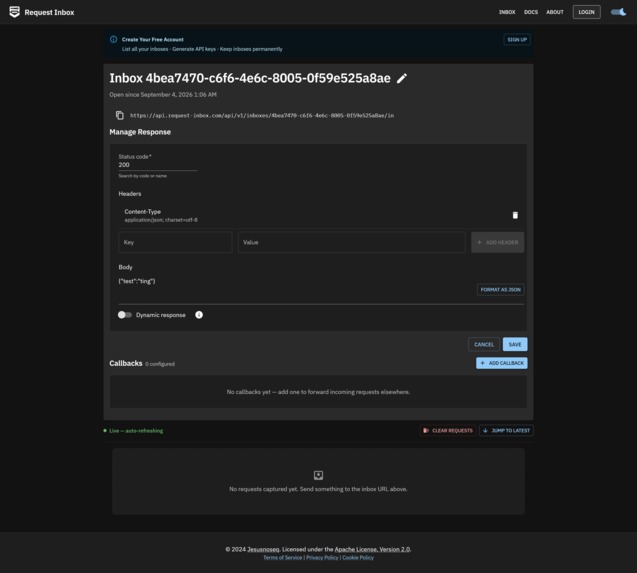
Task: Click JUMP TO LATEST button
Action: click(506, 430)
